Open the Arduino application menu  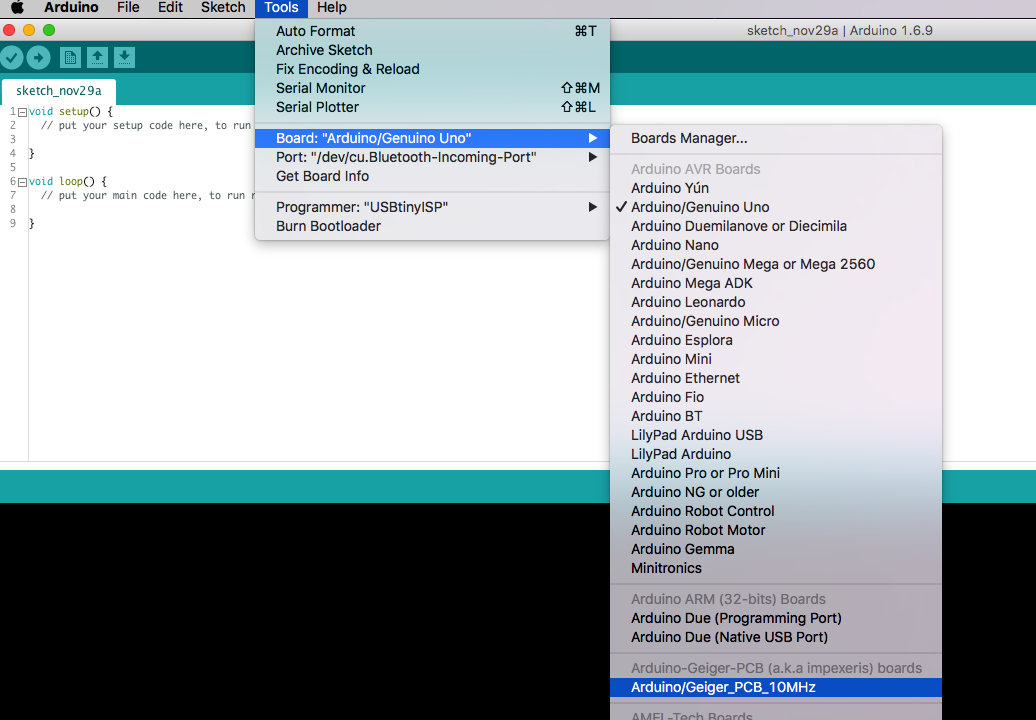[71, 7]
